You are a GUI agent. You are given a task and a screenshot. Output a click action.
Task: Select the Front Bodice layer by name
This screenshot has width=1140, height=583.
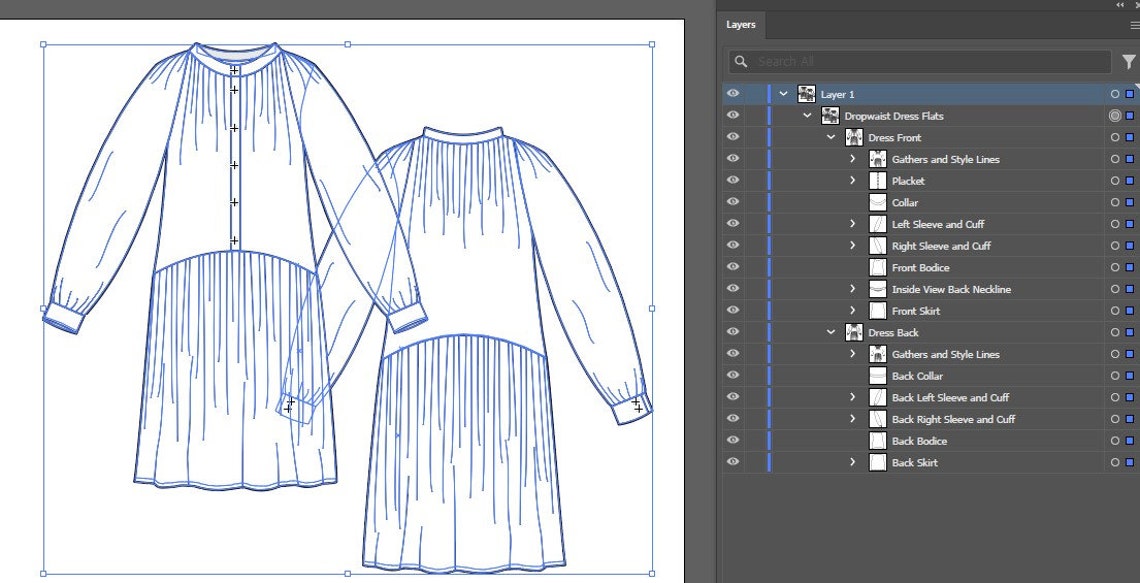click(x=921, y=267)
